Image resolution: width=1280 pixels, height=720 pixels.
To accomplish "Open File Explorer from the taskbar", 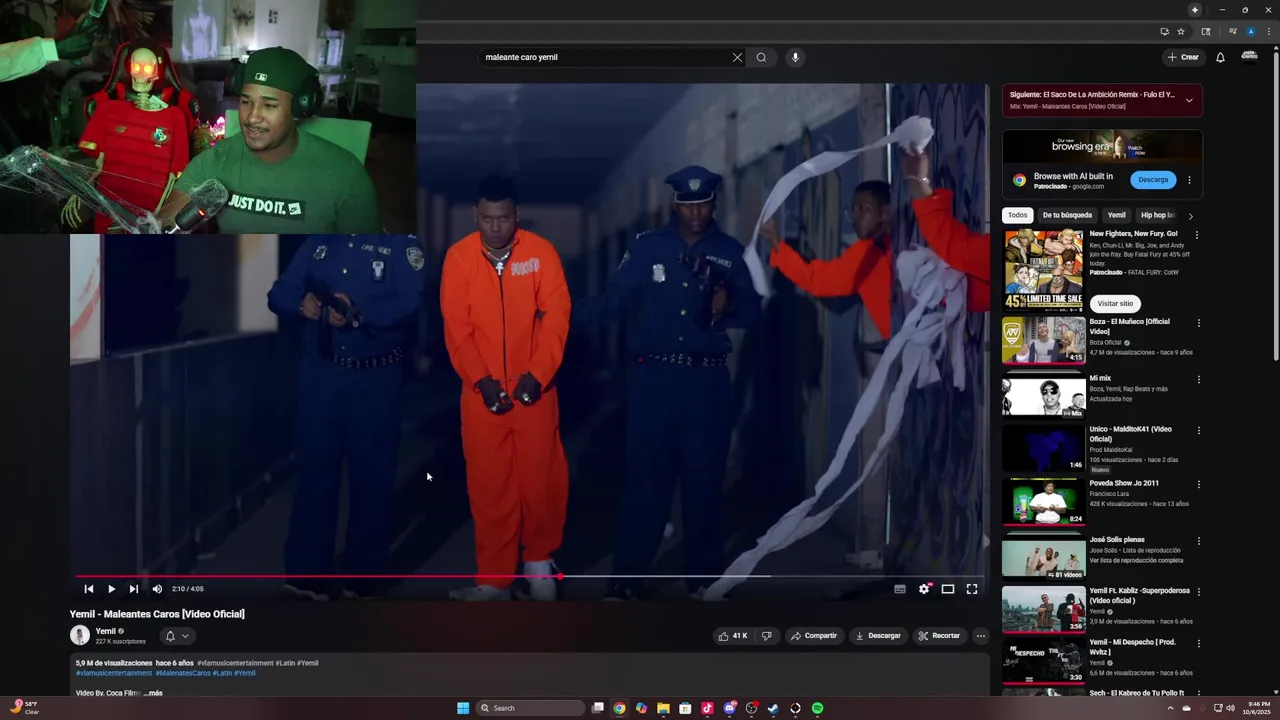I will [x=663, y=708].
